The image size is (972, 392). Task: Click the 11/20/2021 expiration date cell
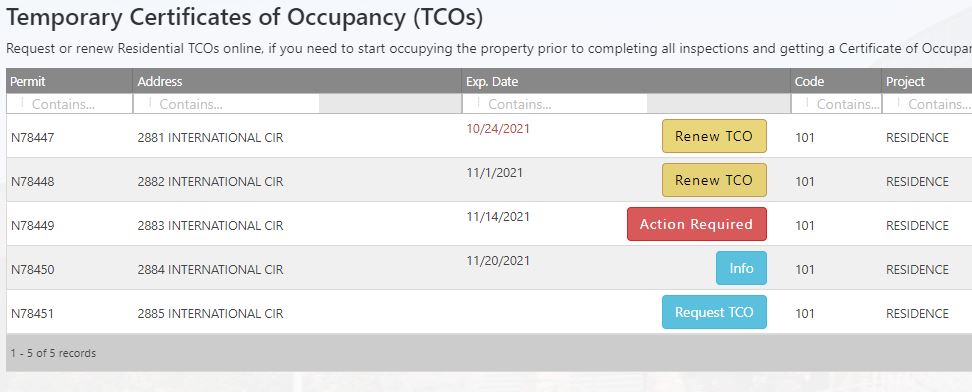(498, 261)
